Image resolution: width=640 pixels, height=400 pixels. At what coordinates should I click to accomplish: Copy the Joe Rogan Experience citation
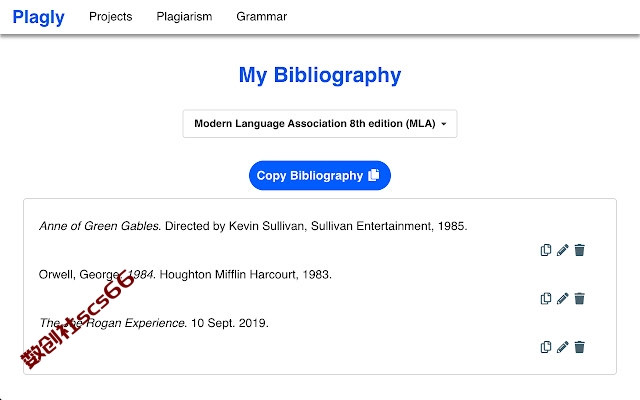(546, 347)
